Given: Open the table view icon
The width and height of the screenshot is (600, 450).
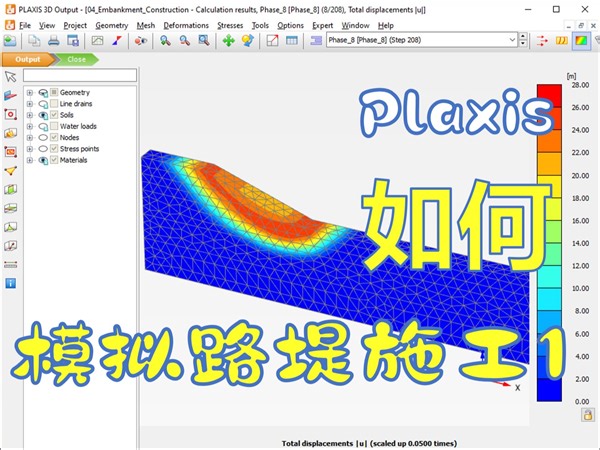Looking at the screenshot, I should click(x=292, y=40).
